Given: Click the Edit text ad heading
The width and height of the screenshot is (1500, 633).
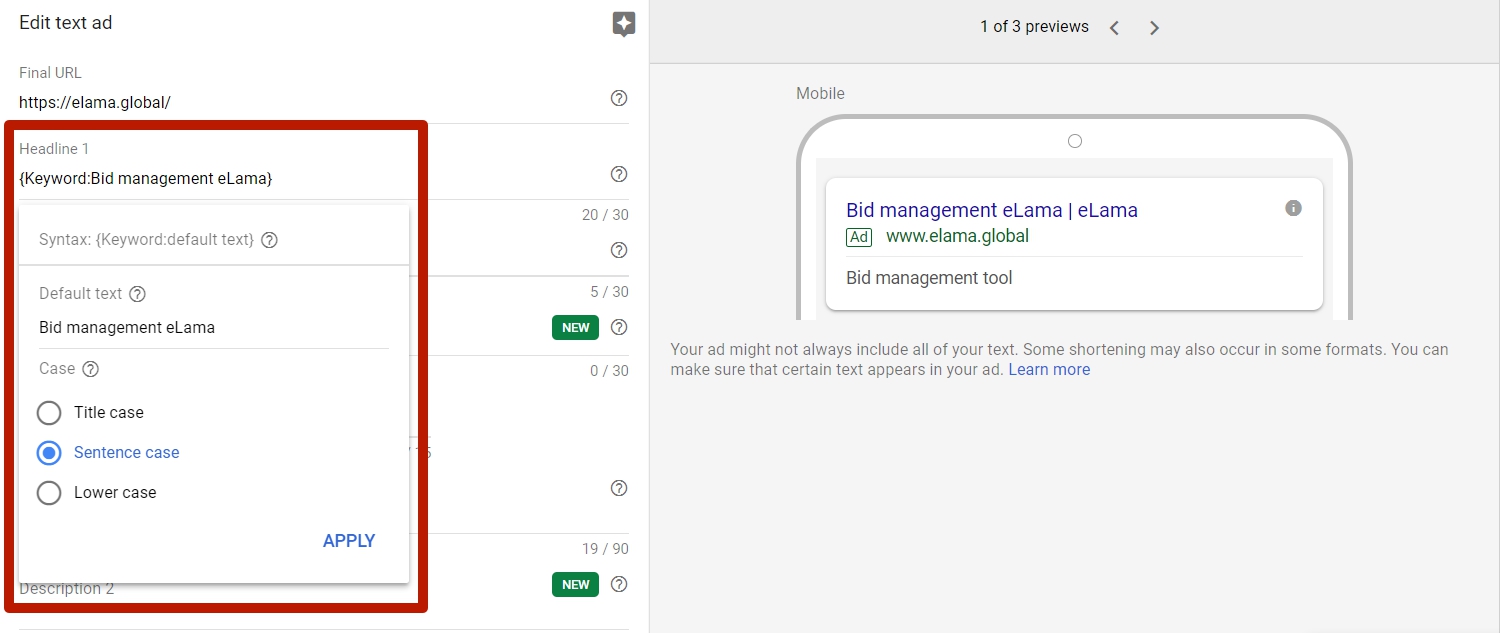Looking at the screenshot, I should (x=66, y=23).
